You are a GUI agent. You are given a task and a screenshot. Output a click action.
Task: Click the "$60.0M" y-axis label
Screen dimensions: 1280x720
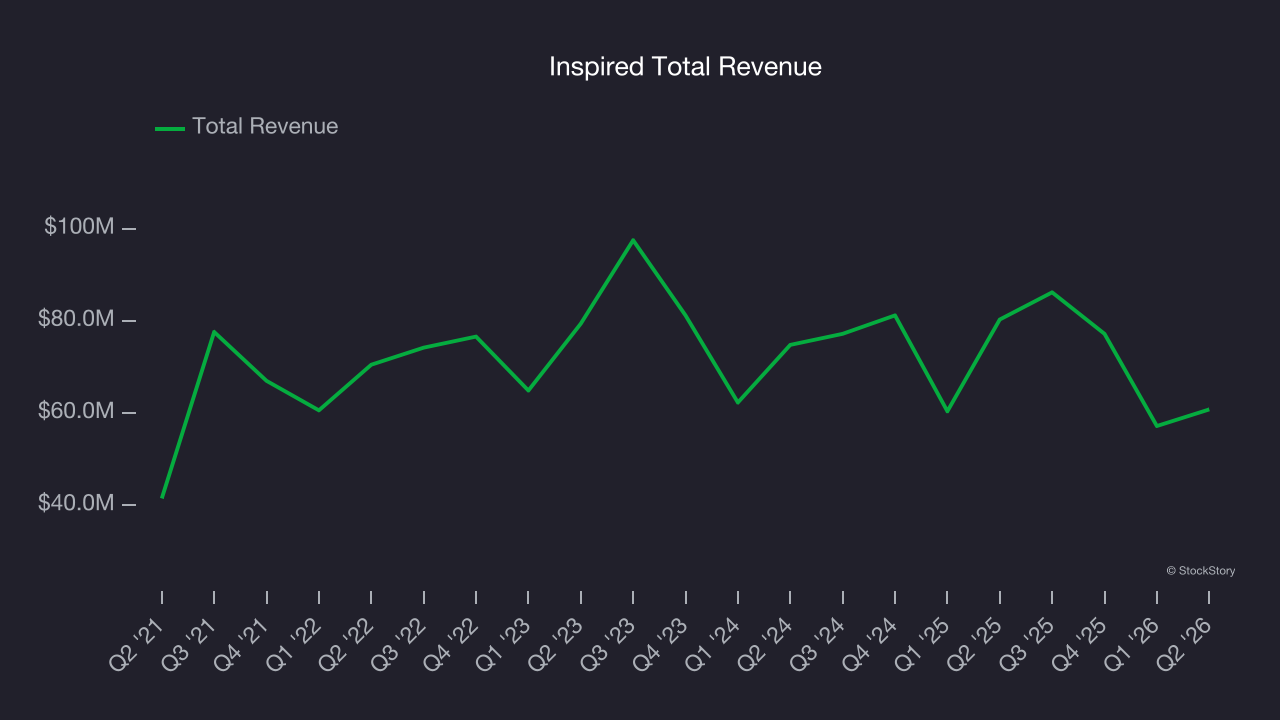click(76, 411)
